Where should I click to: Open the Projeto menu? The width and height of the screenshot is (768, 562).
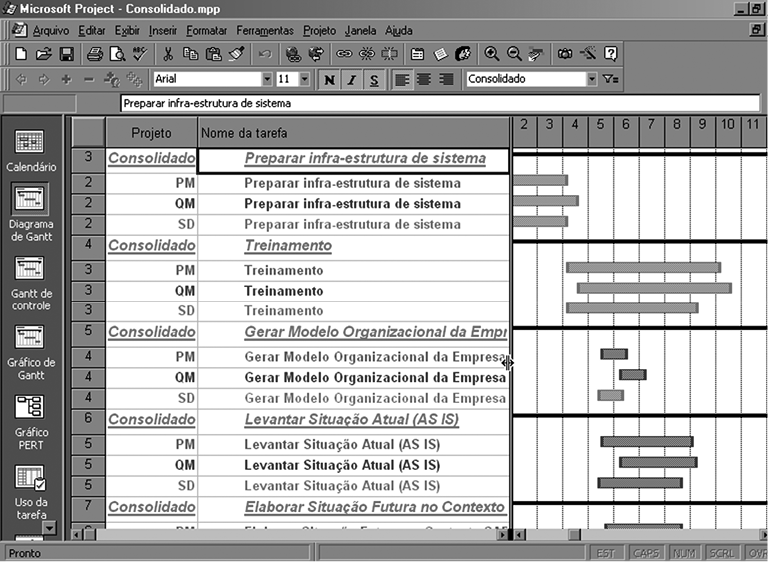(x=319, y=31)
